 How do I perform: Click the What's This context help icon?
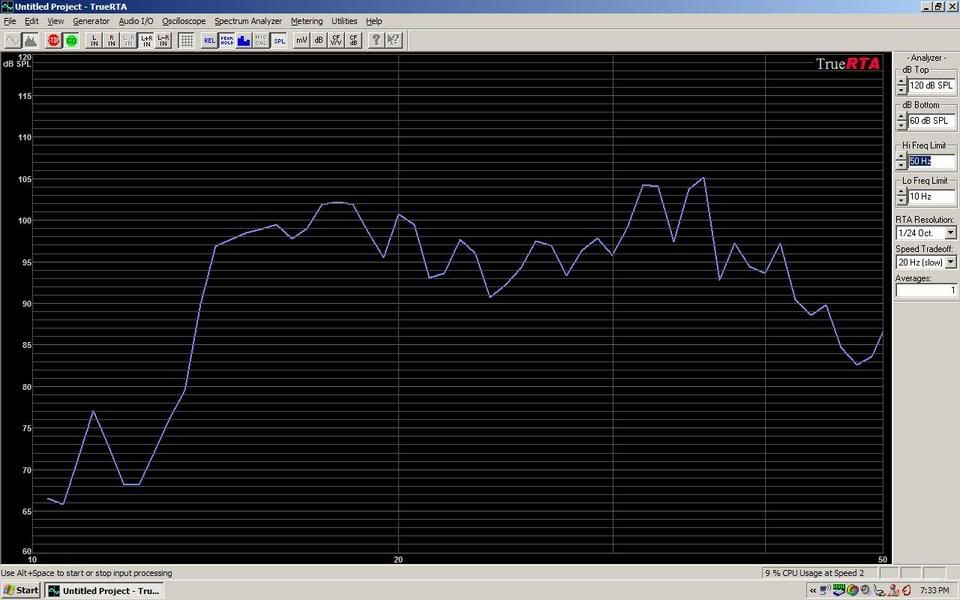[394, 40]
